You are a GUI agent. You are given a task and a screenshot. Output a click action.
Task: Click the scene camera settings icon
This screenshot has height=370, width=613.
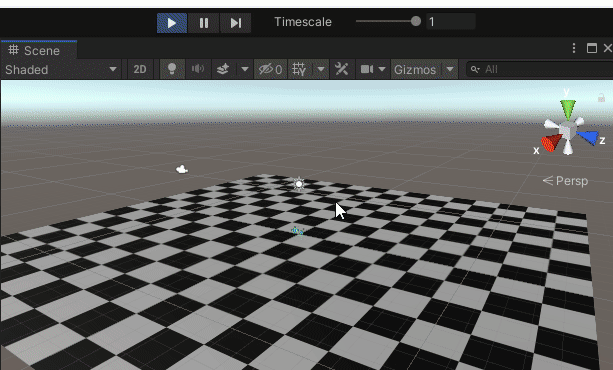click(x=367, y=69)
